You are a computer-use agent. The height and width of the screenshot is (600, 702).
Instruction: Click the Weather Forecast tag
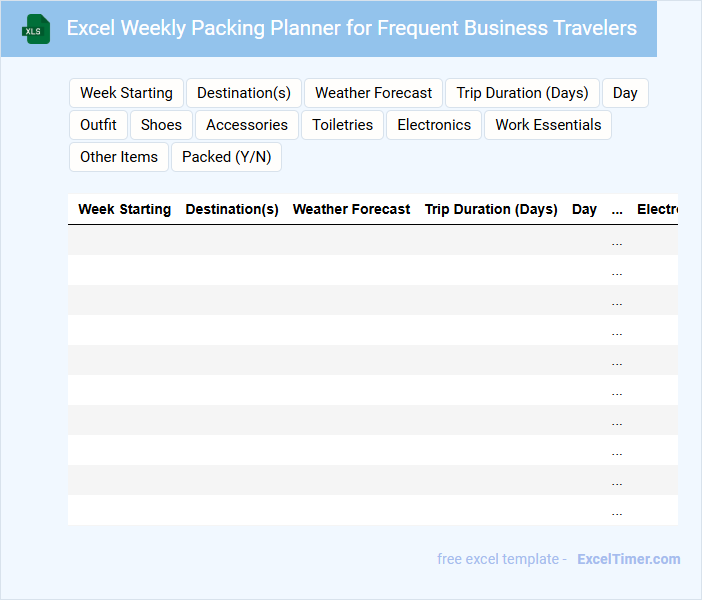pyautogui.click(x=373, y=93)
